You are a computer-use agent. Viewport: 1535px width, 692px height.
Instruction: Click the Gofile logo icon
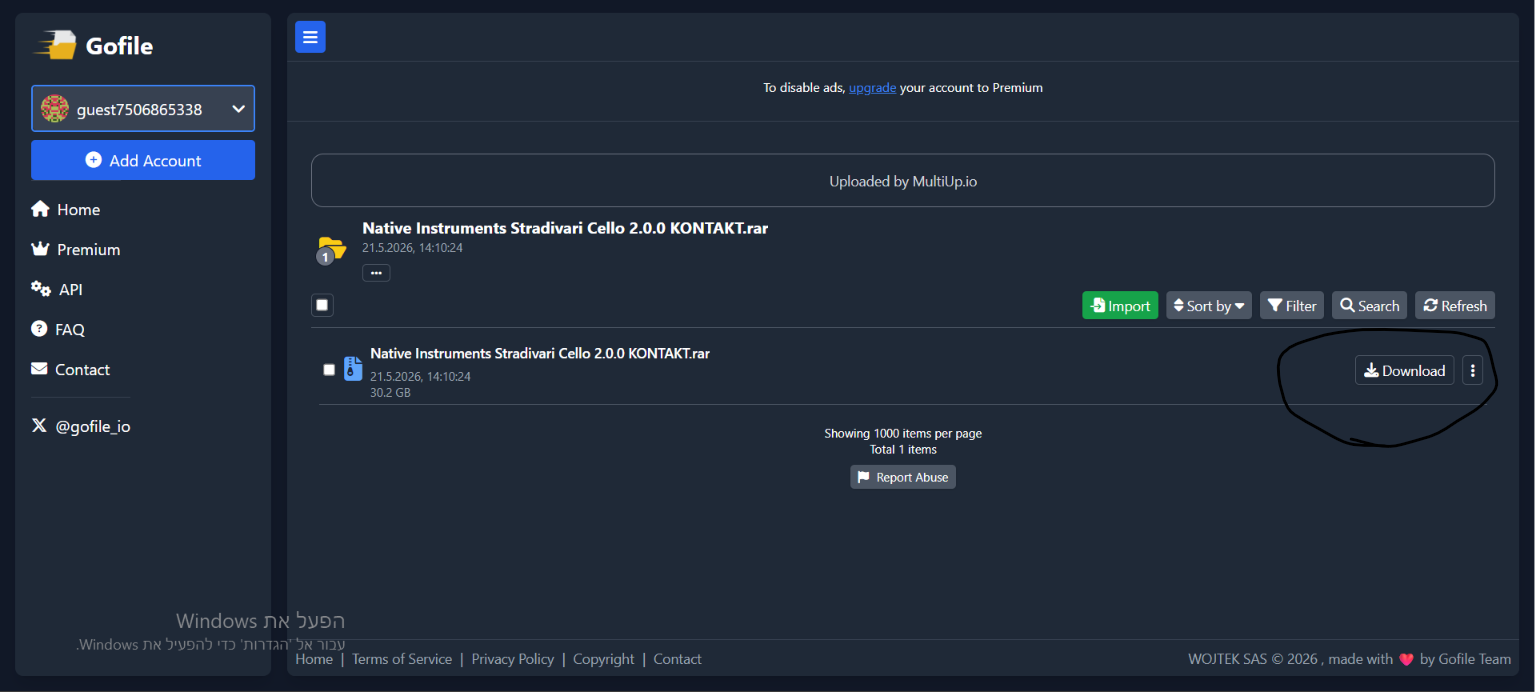[x=56, y=45]
